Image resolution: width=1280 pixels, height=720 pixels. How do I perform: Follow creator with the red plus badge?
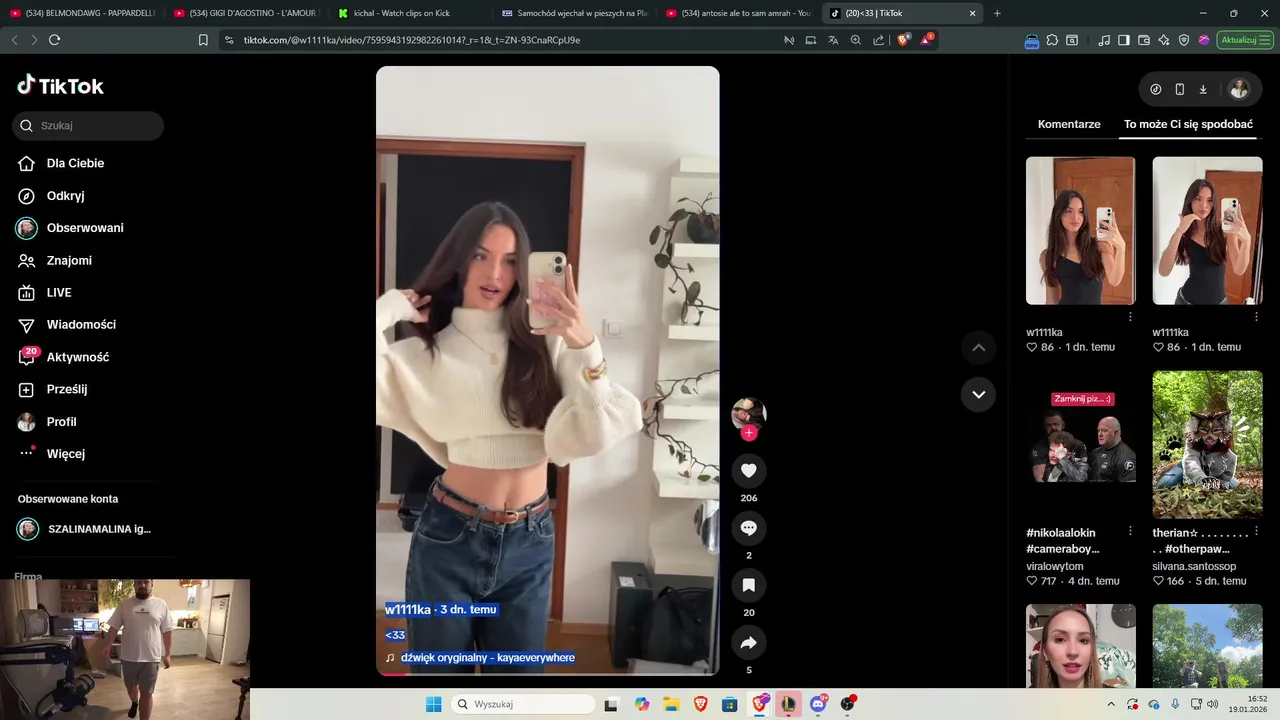pos(749,433)
